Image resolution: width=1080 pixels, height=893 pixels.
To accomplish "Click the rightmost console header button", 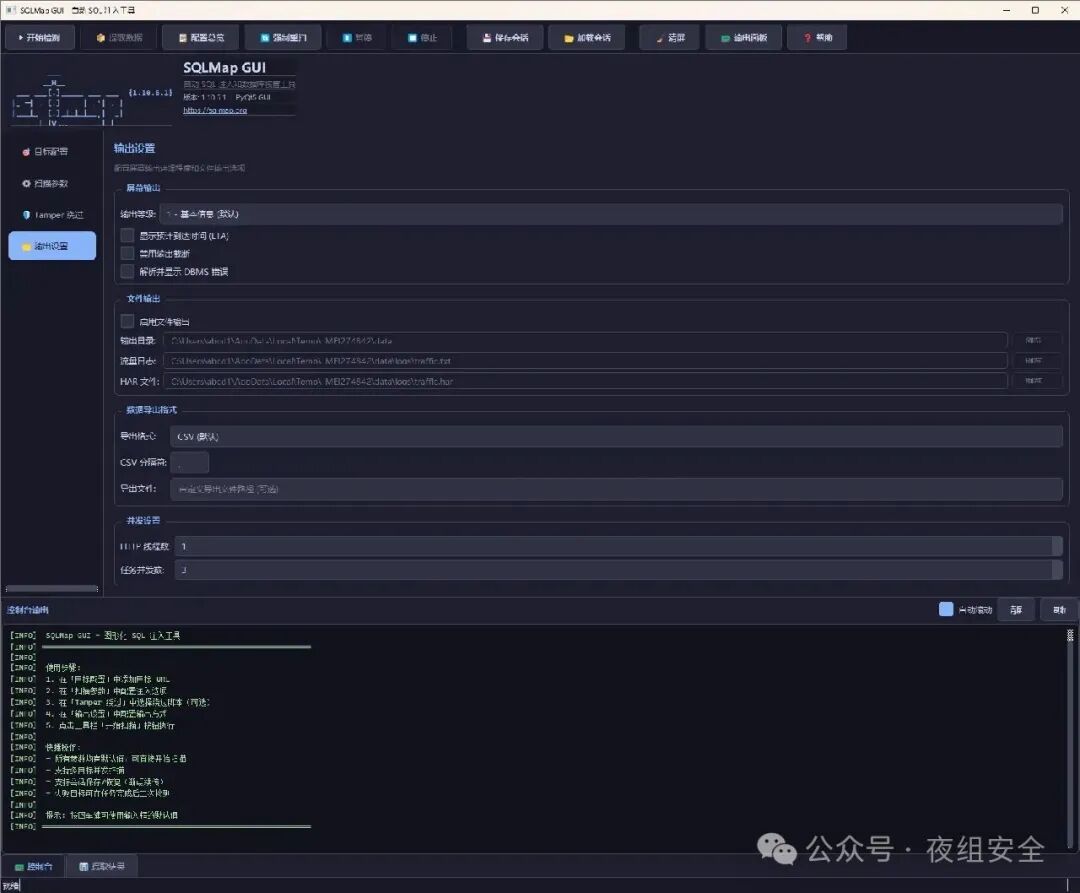I will (x=1059, y=610).
